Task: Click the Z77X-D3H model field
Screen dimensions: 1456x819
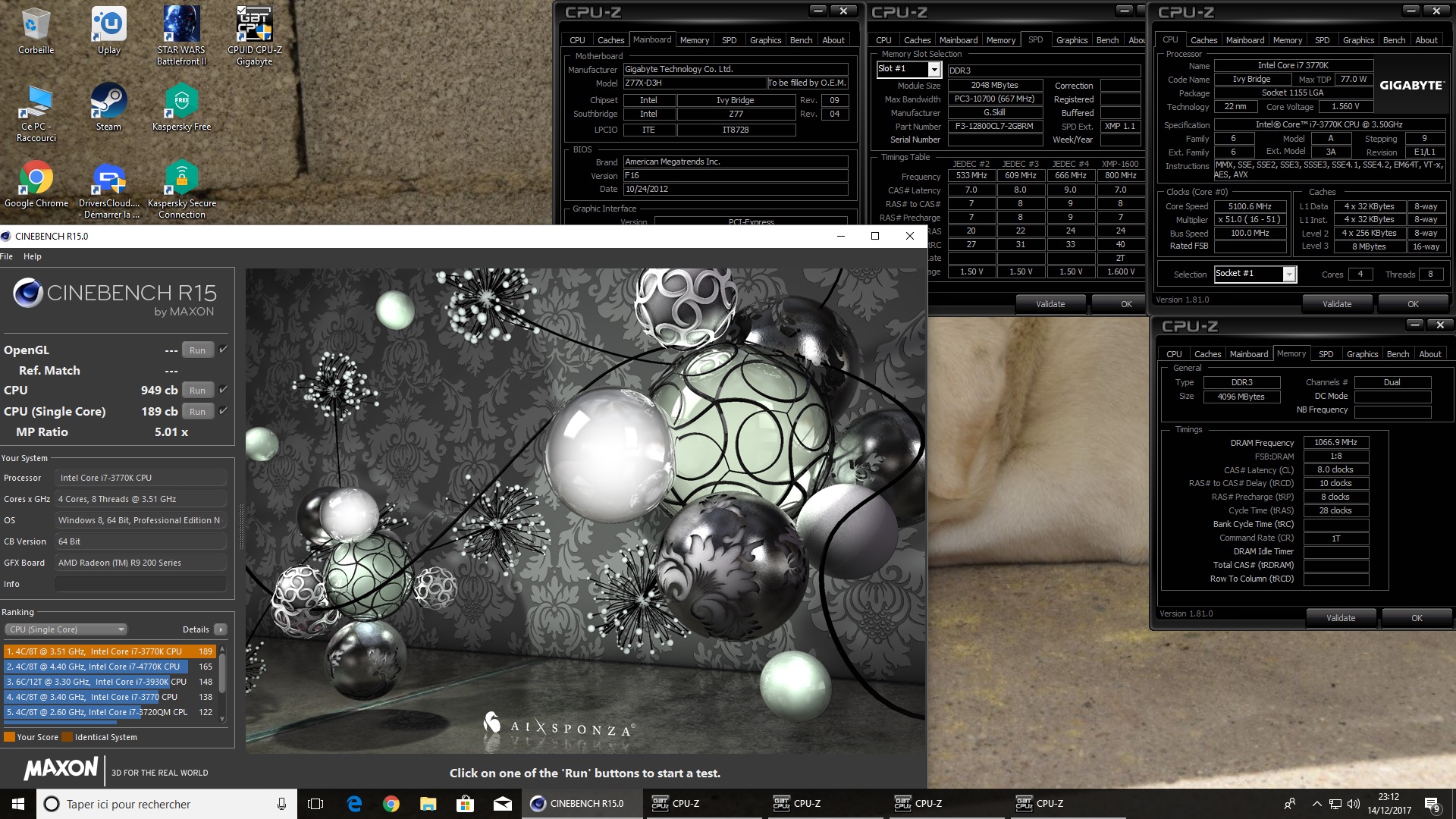Action: tap(694, 83)
